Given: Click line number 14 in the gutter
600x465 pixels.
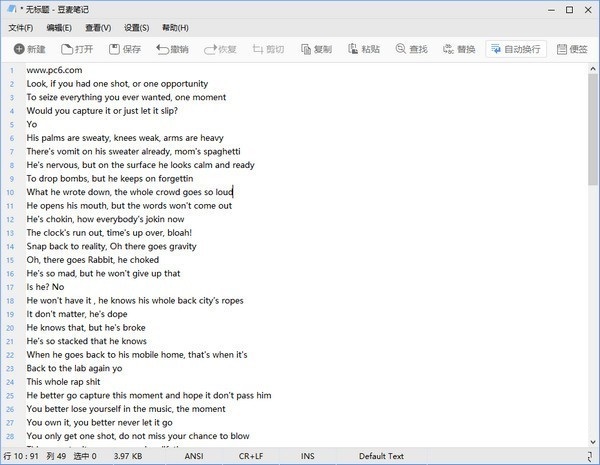Looking at the screenshot, I should 10,246.
